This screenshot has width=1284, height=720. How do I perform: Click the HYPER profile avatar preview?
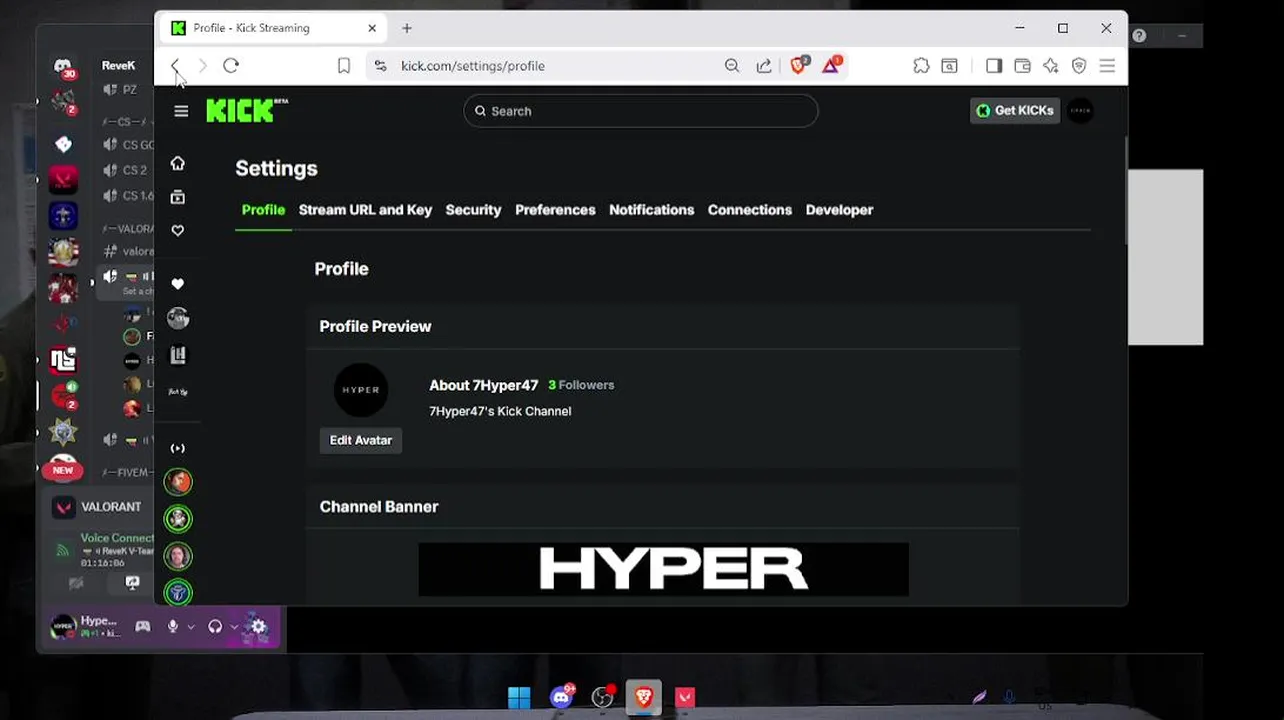coord(361,390)
